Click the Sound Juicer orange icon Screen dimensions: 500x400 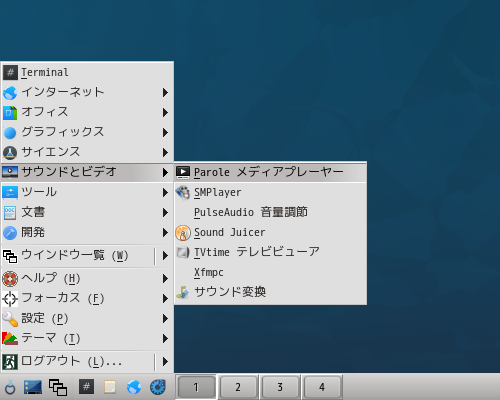point(183,232)
